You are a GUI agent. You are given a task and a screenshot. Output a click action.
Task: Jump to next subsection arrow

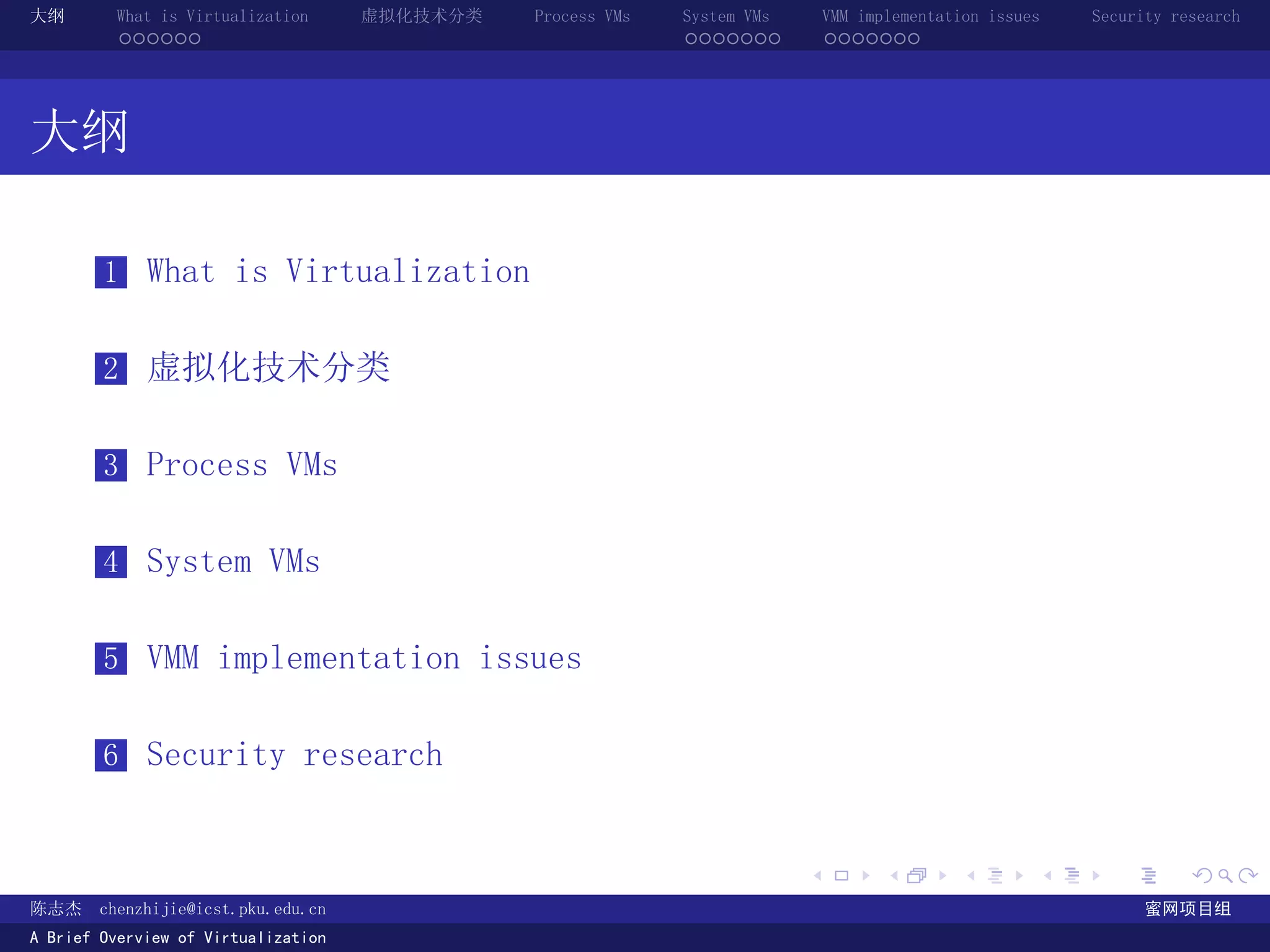pos(1019,875)
